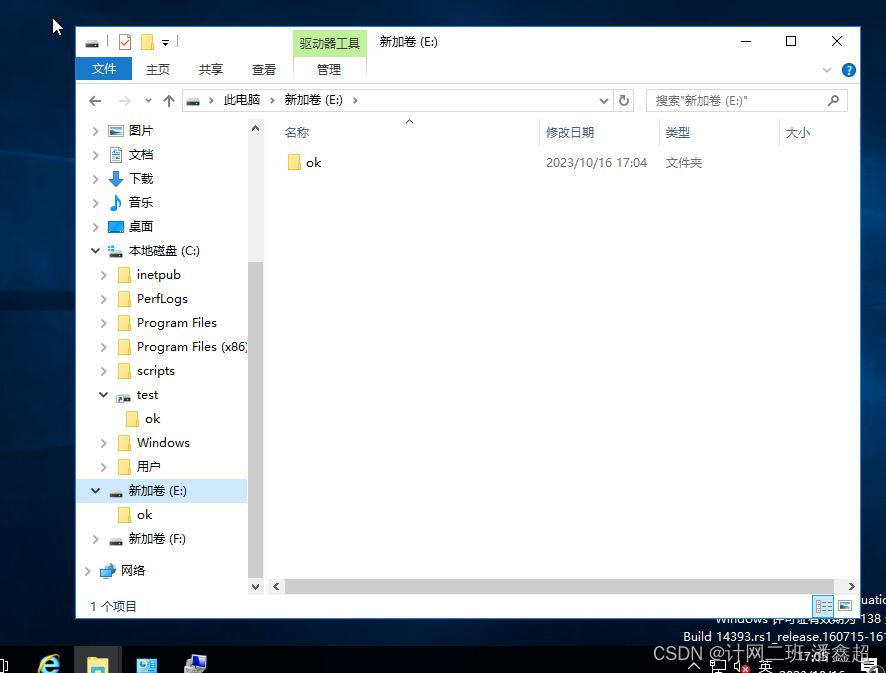Viewport: 886px width, 673px height.
Task: Select 新加卷 (F:) in the navigation pane
Action: click(x=158, y=538)
